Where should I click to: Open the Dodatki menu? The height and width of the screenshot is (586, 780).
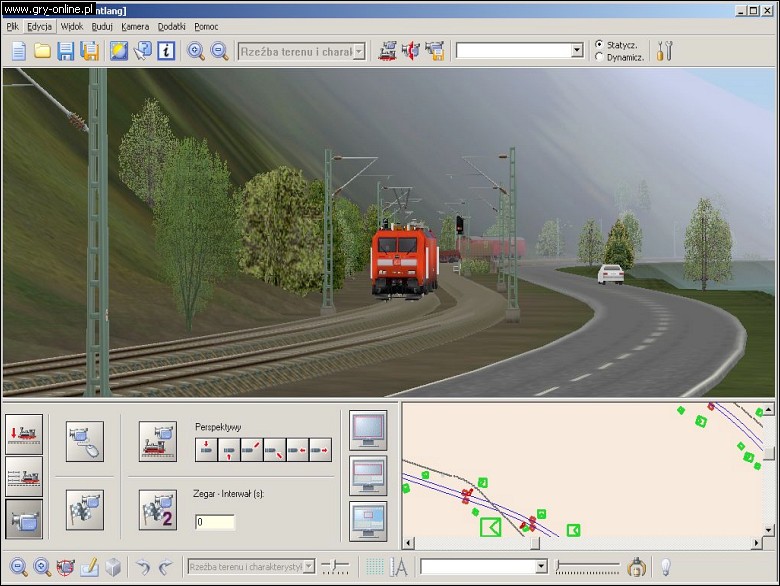(172, 26)
